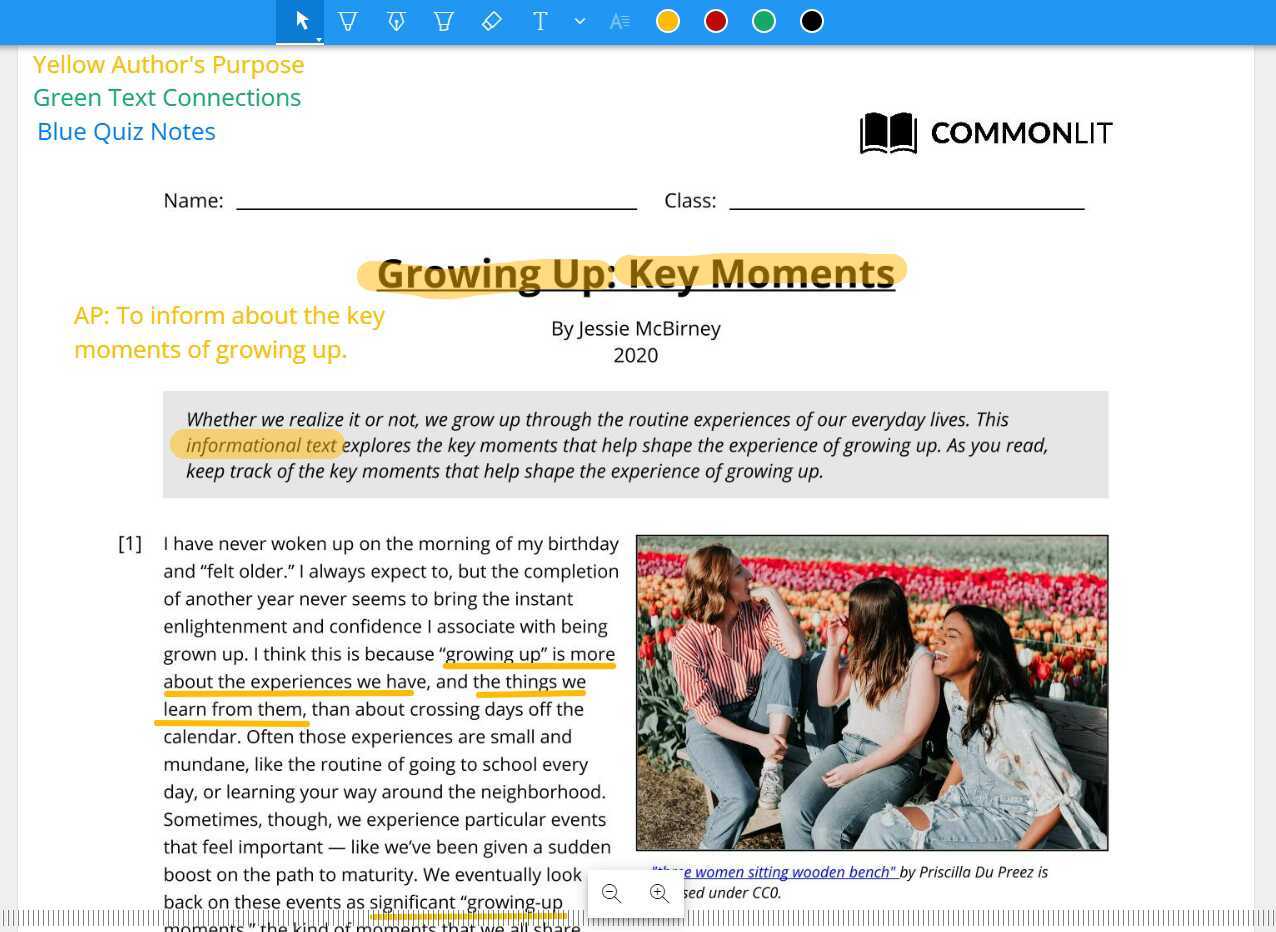The image size is (1276, 932).
Task: Choose the marker strikethrough tool
Action: pyautogui.click(x=443, y=20)
